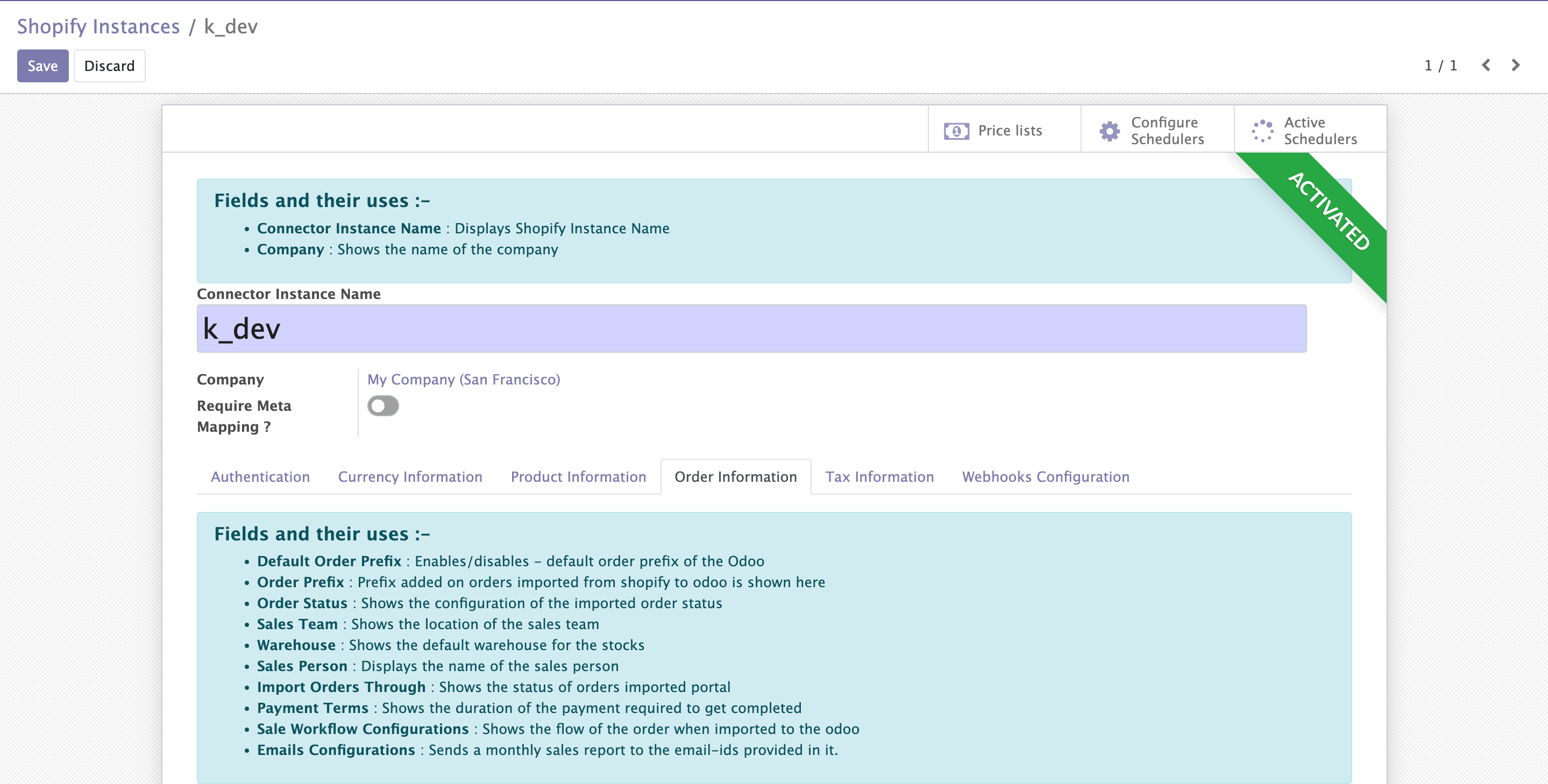Open Price lists stat button
This screenshot has height=784, width=1548.
pos(1010,131)
